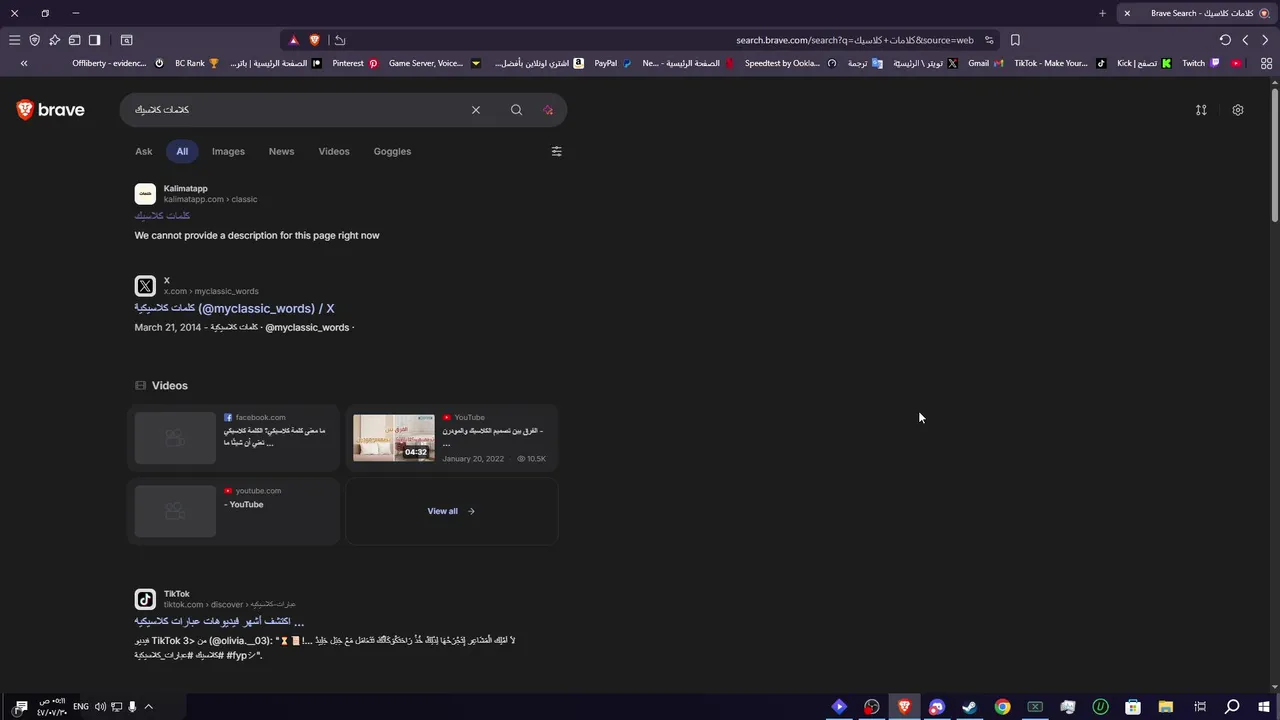Open the PayPal bookmark
Viewport: 1280px width, 720px height.
(613, 63)
